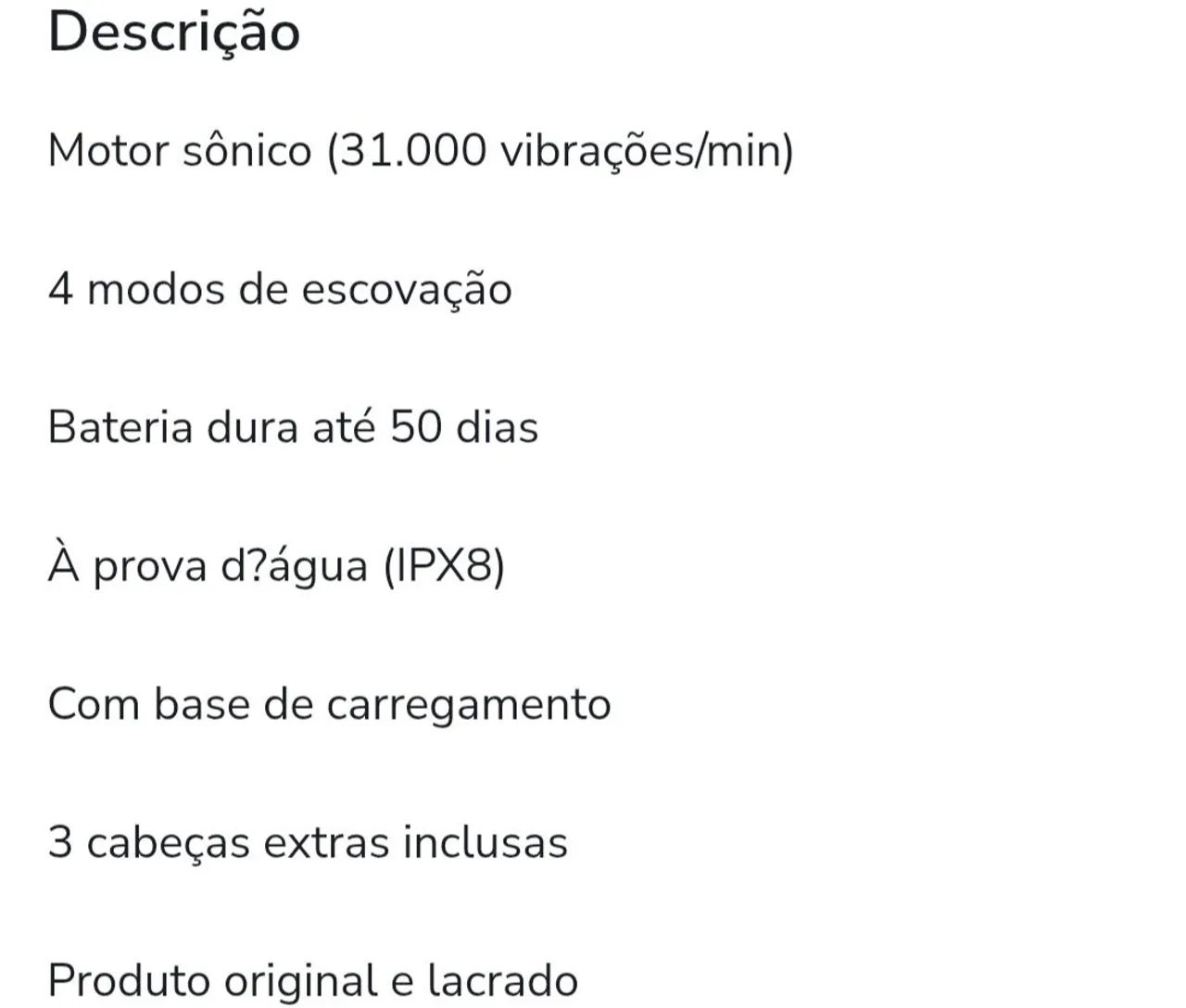Click the '50 dias' text
Screen dimensions: 1186x1008
coord(464,427)
